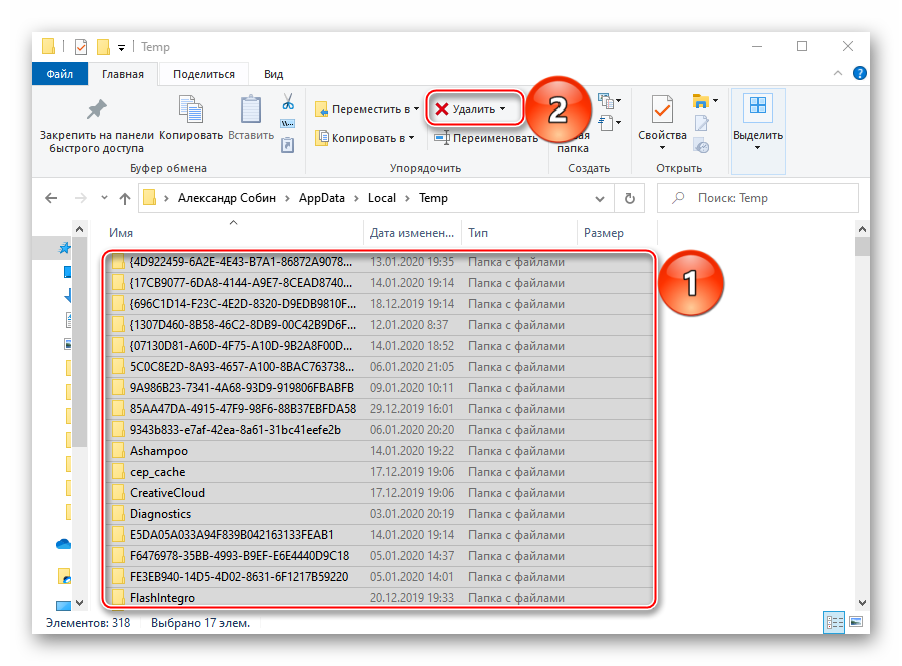Click AppData in the address breadcrumb
Viewport: 902px width, 666px height.
pos(321,198)
